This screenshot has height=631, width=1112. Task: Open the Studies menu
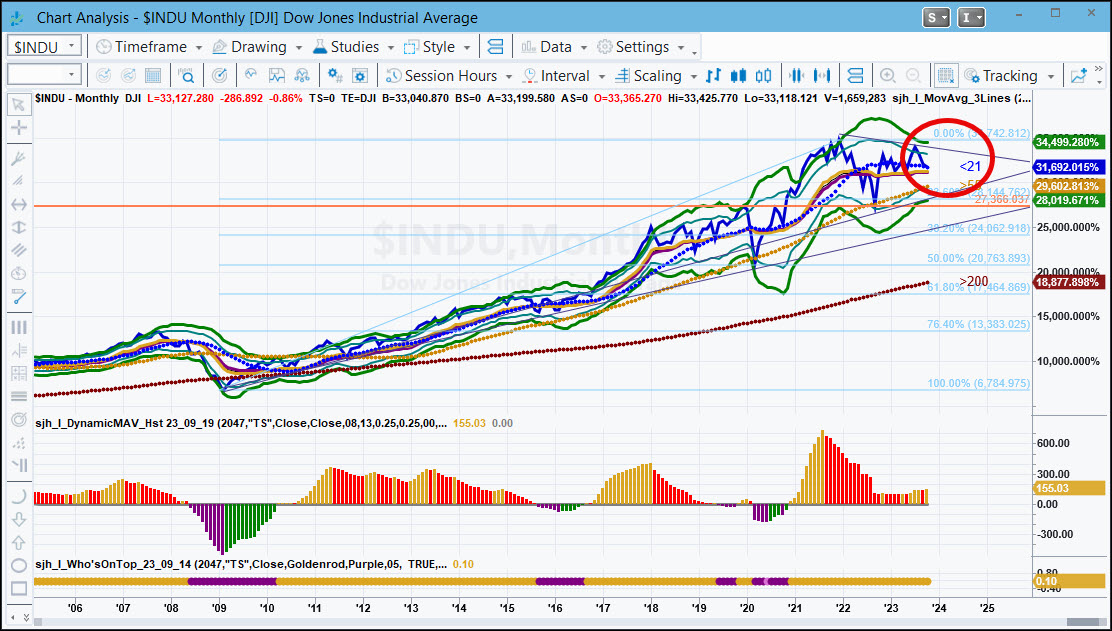tap(353, 47)
